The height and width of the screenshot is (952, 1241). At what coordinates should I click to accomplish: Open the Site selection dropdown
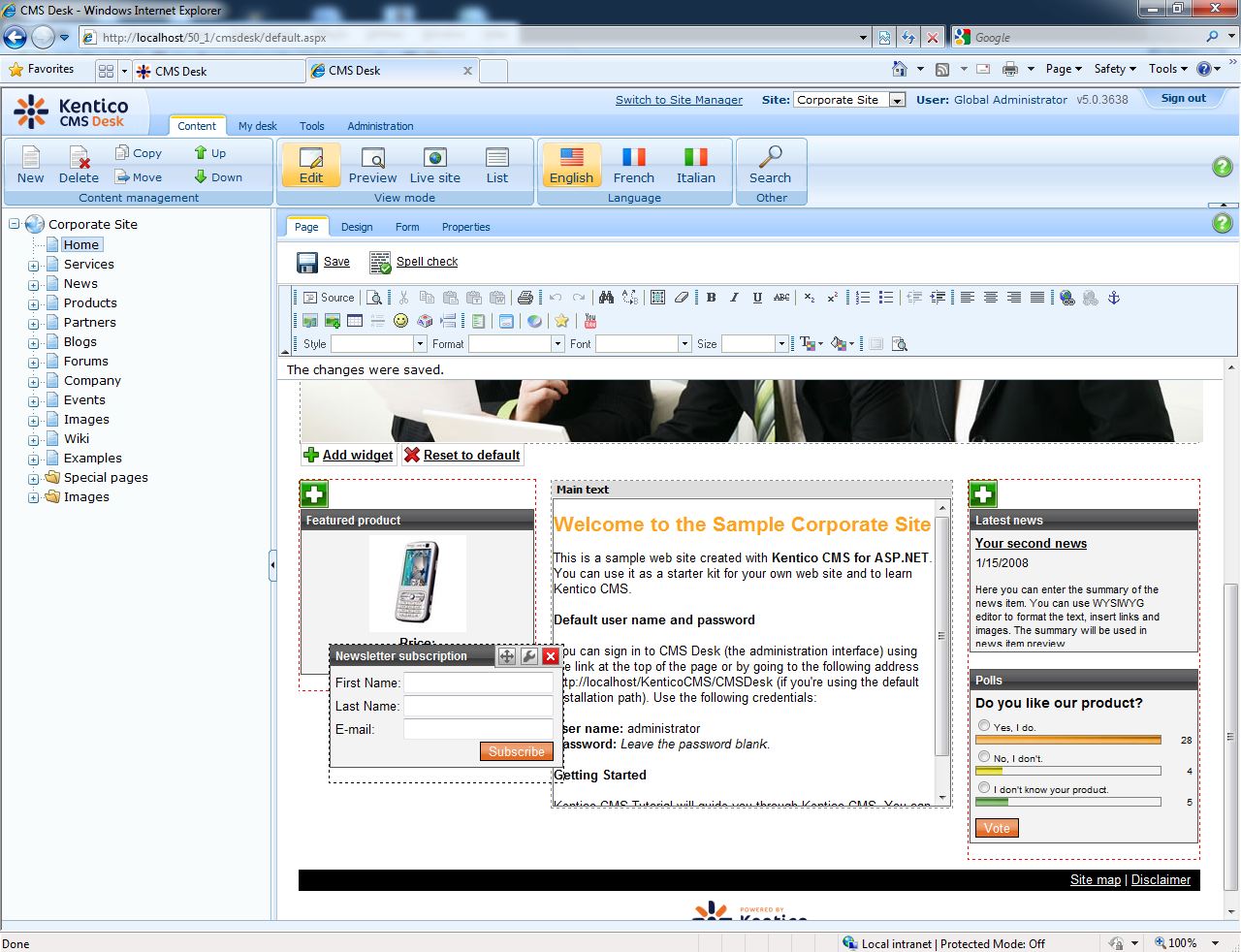pos(897,100)
